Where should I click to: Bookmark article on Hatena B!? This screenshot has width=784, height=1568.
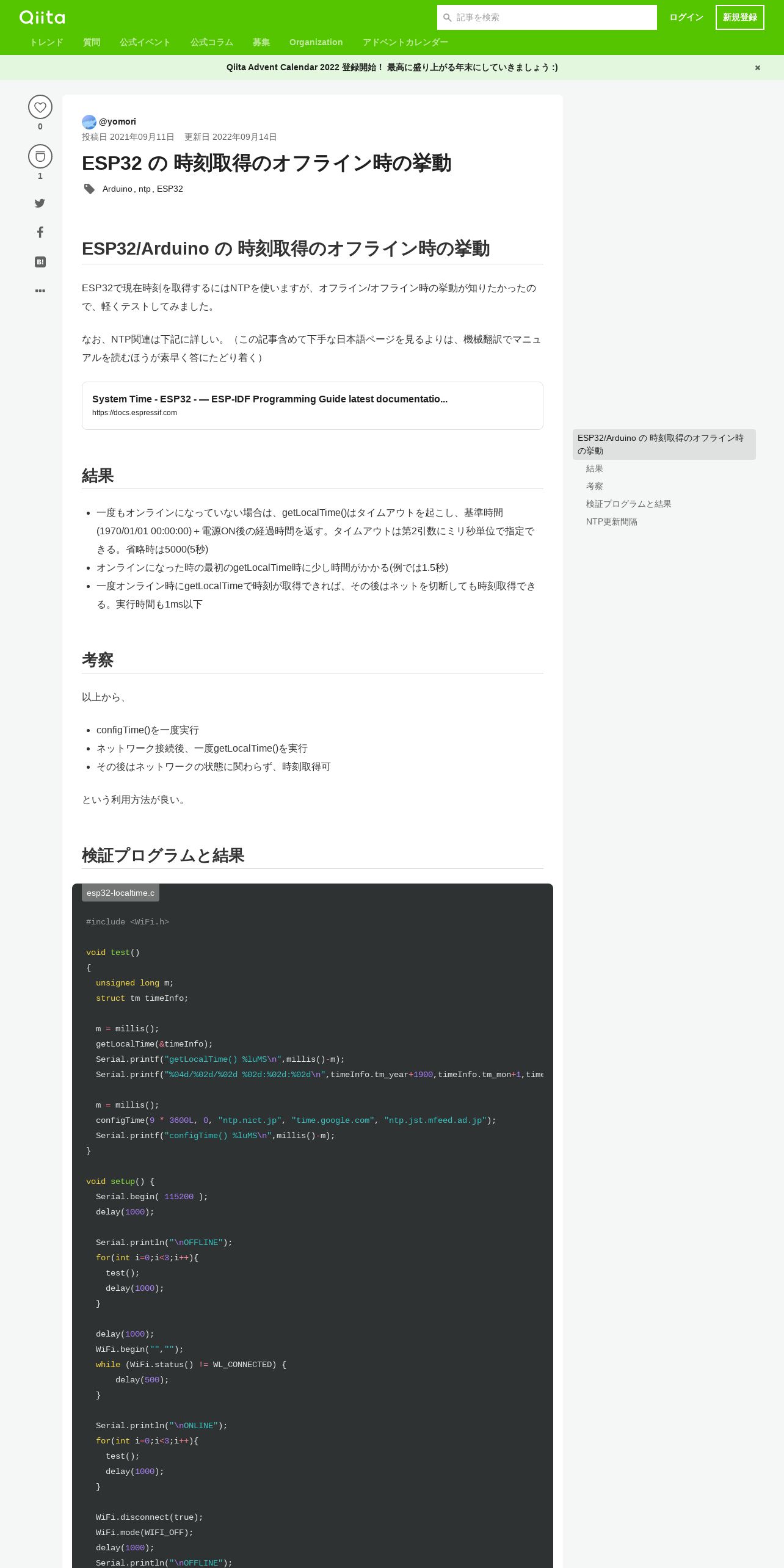(x=40, y=262)
